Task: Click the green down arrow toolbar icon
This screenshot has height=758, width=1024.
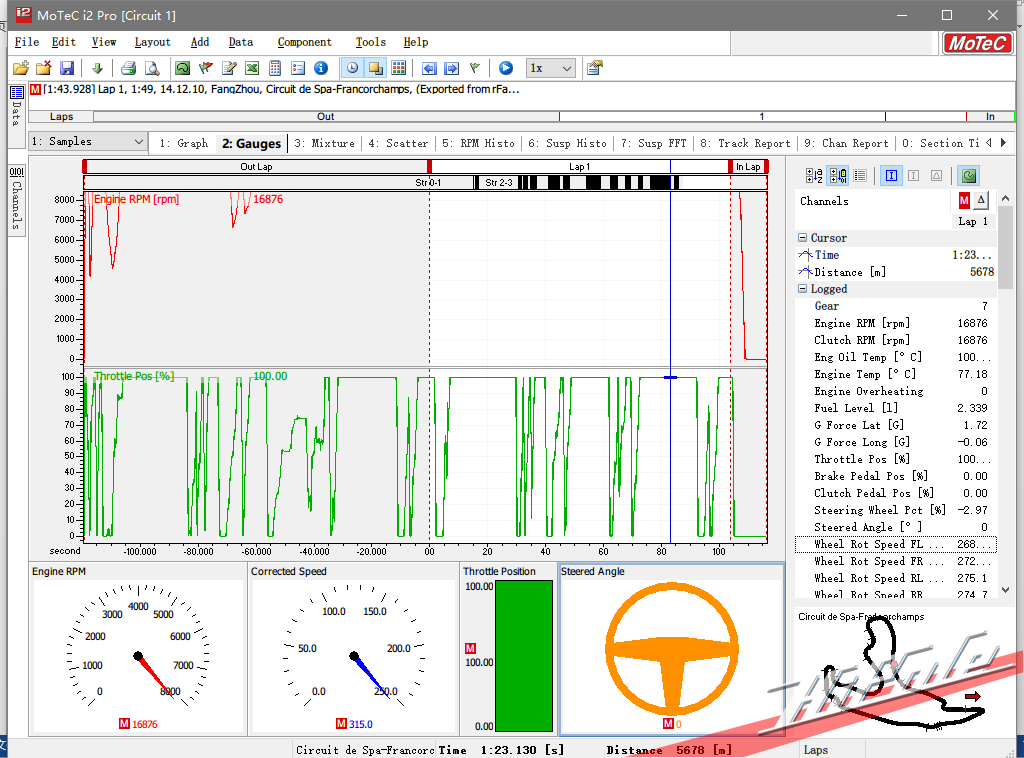Action: tap(97, 68)
